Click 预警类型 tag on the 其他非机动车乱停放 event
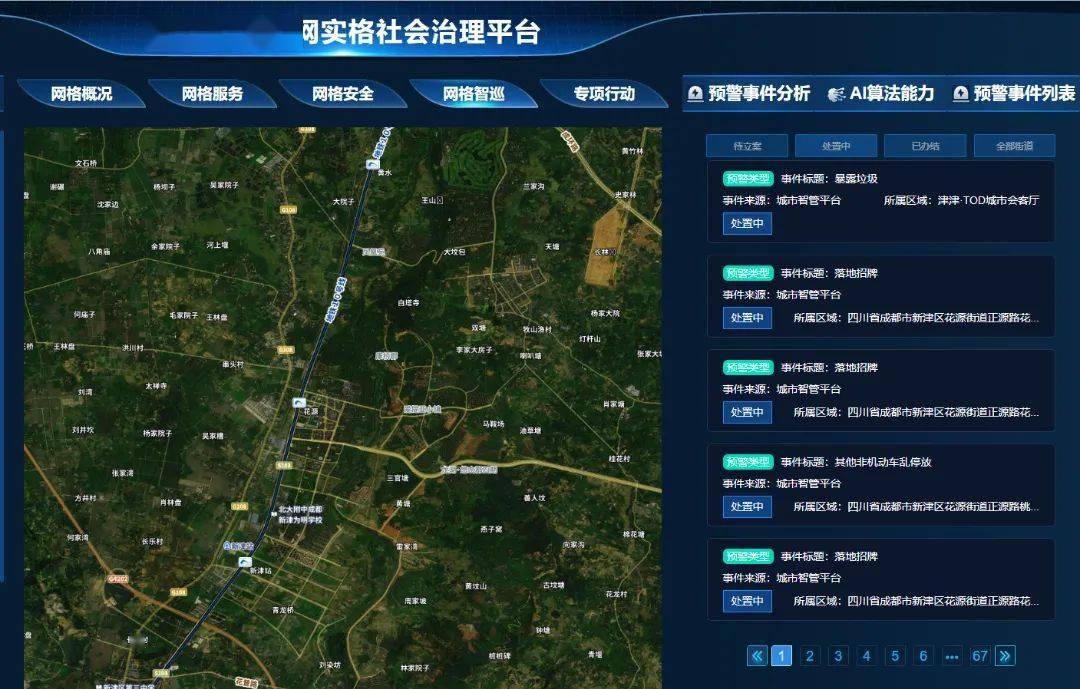1080x689 pixels. (748, 462)
